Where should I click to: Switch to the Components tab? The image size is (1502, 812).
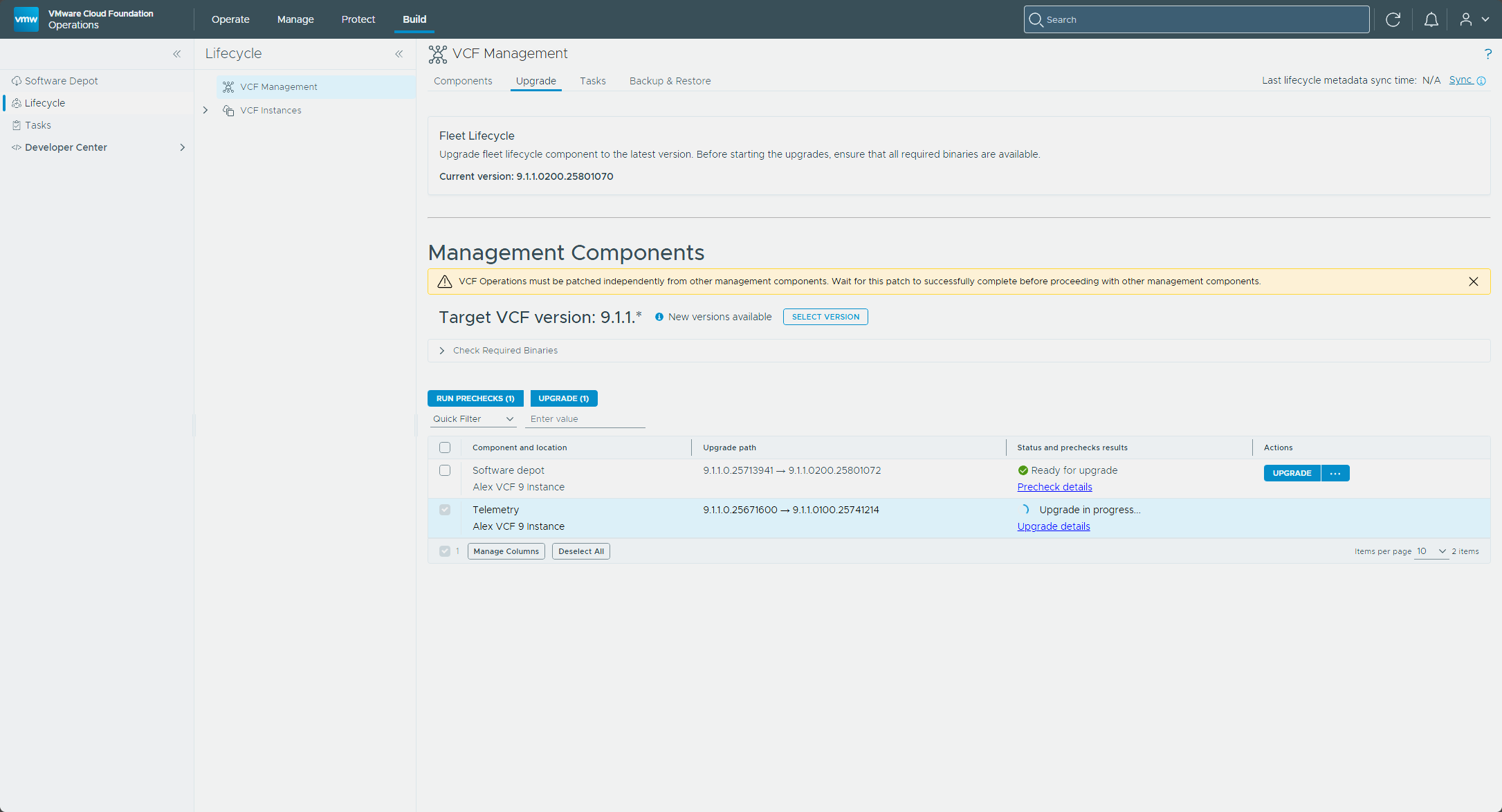pos(463,81)
